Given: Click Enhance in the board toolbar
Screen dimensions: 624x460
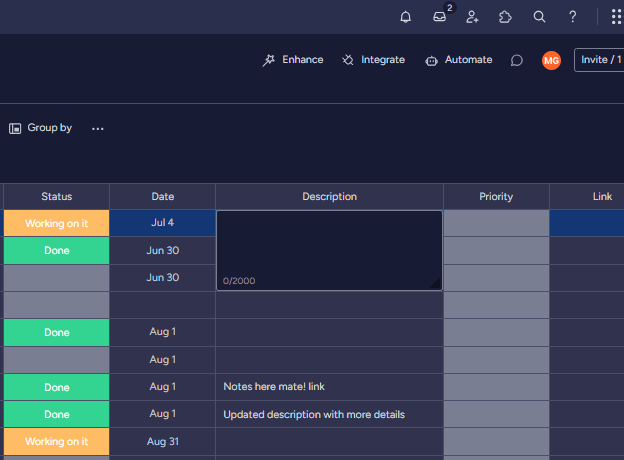Looking at the screenshot, I should pos(293,60).
